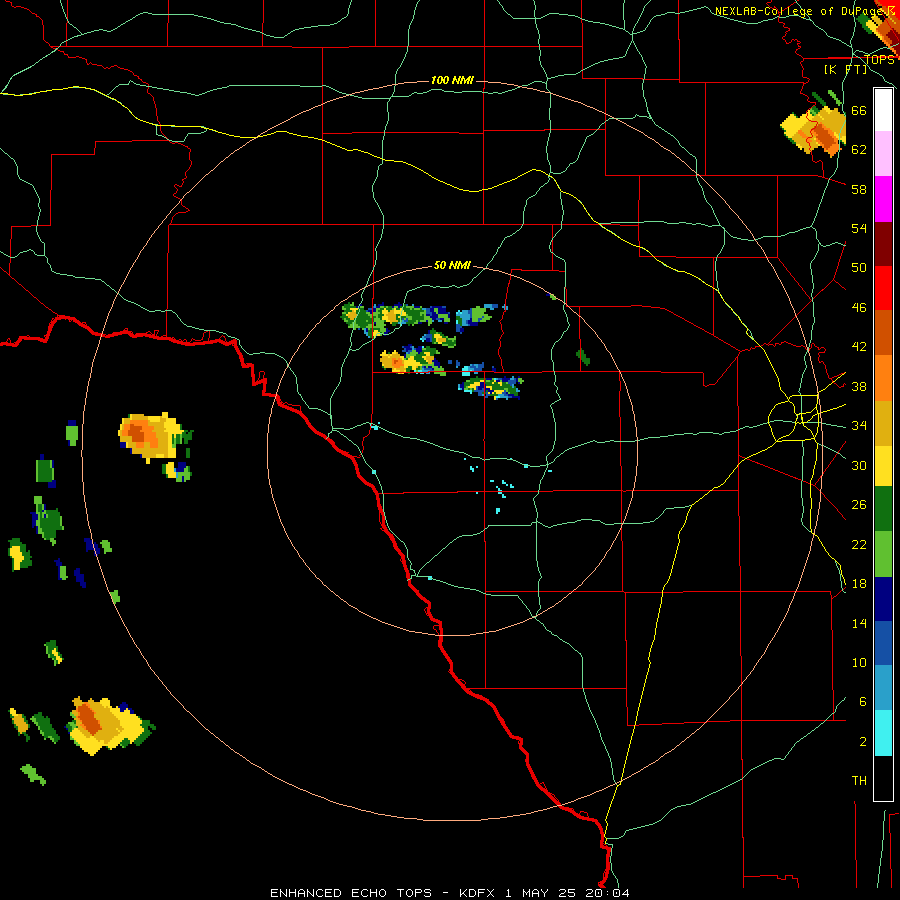The image size is (900, 900).
Task: Click the '34' scale value
Action: (x=859, y=426)
